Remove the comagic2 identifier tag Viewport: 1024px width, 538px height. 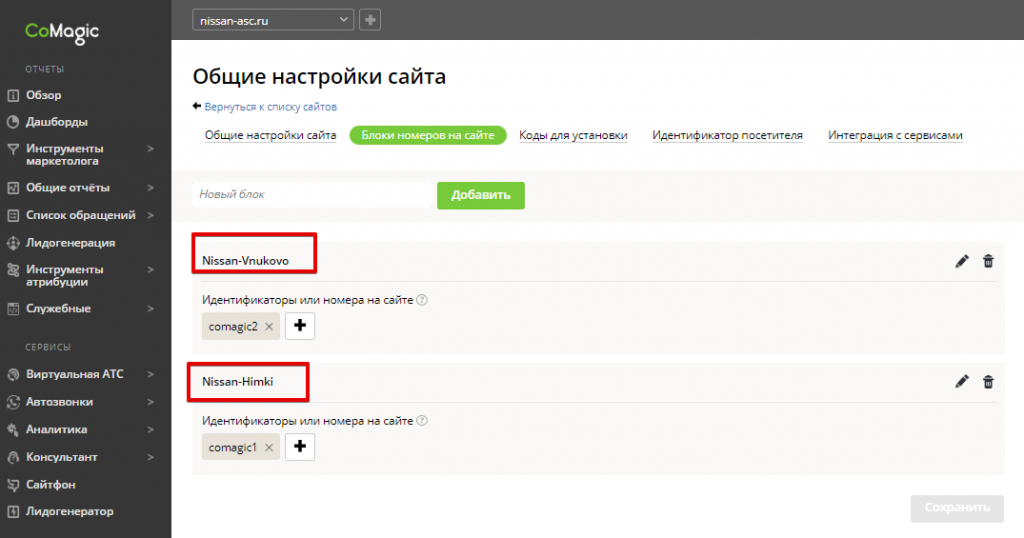click(268, 326)
